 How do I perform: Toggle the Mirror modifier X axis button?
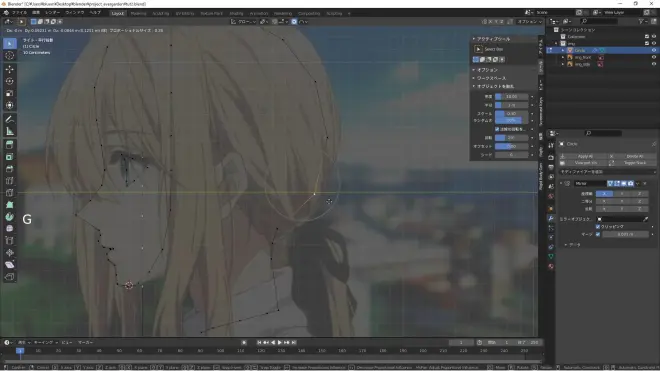[604, 194]
